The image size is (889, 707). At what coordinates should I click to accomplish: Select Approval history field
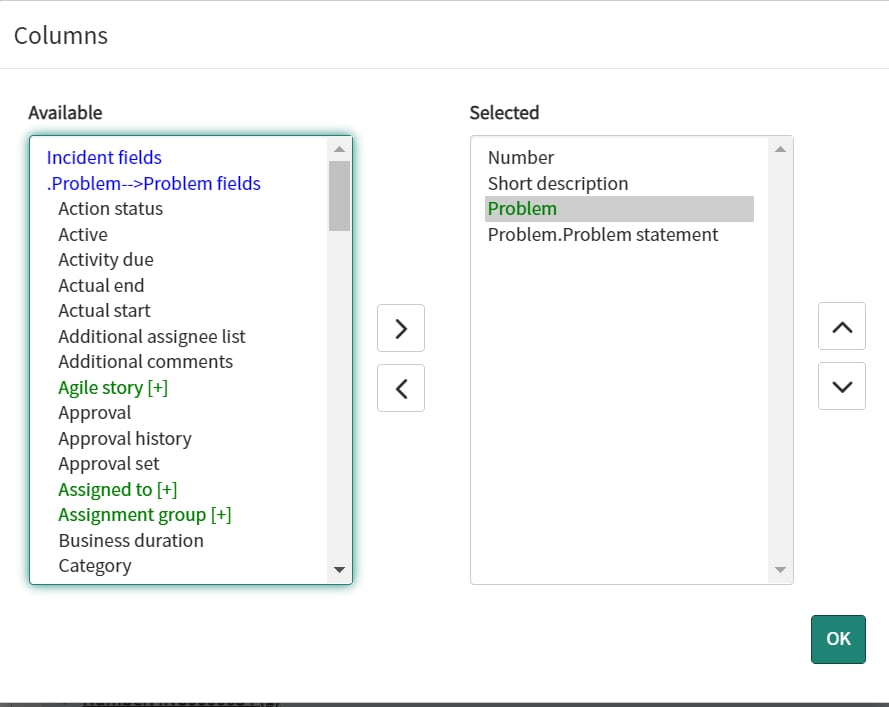tap(124, 438)
